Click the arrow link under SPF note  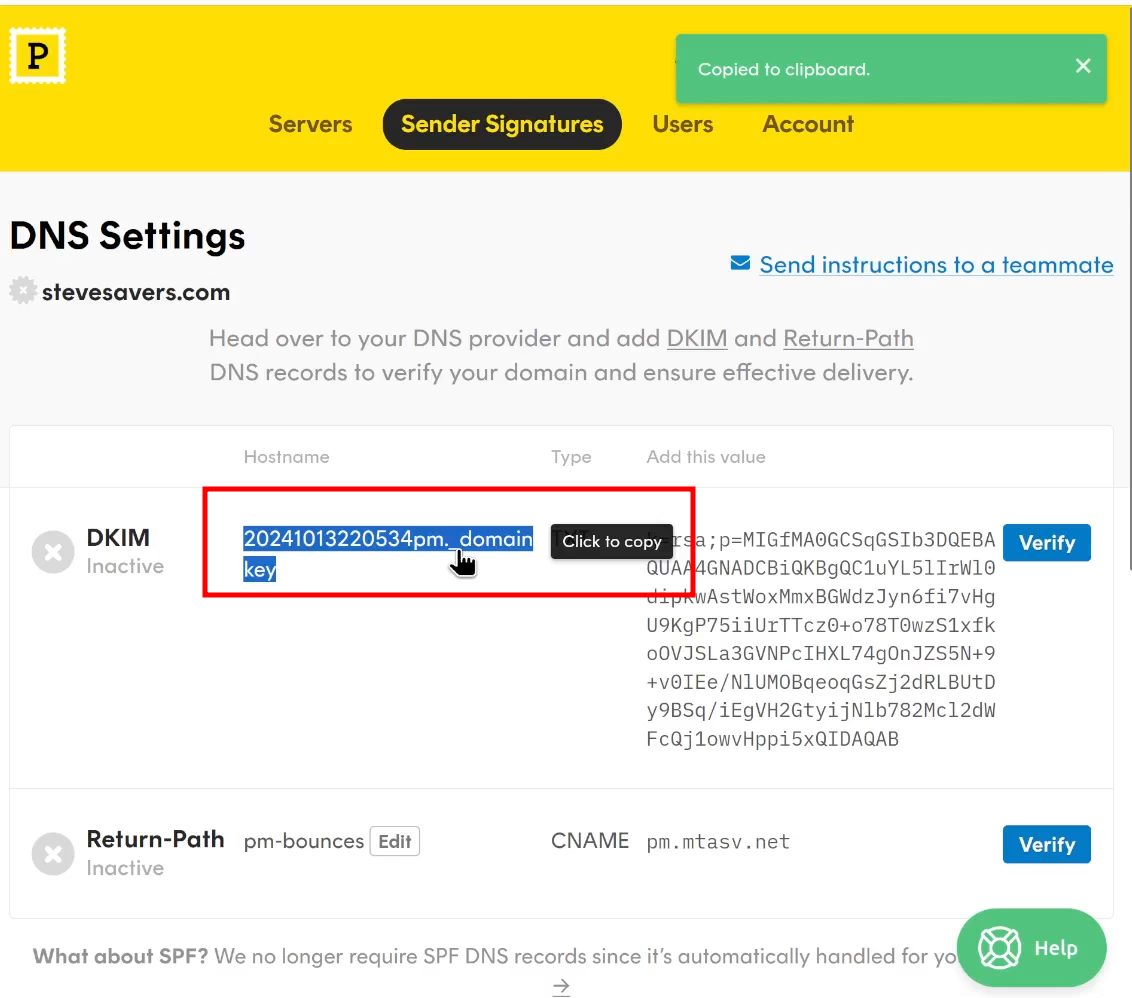[x=561, y=986]
